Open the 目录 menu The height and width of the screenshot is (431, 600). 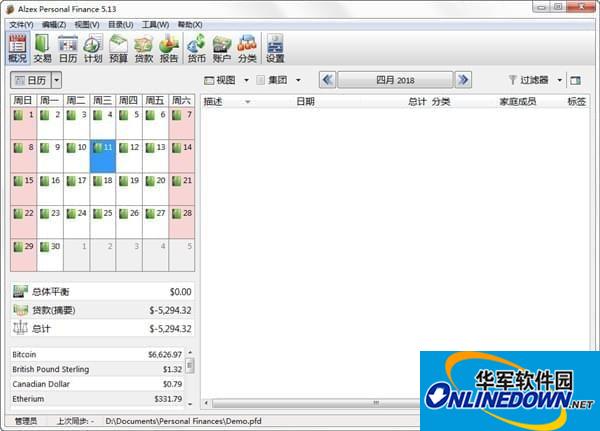[121, 25]
